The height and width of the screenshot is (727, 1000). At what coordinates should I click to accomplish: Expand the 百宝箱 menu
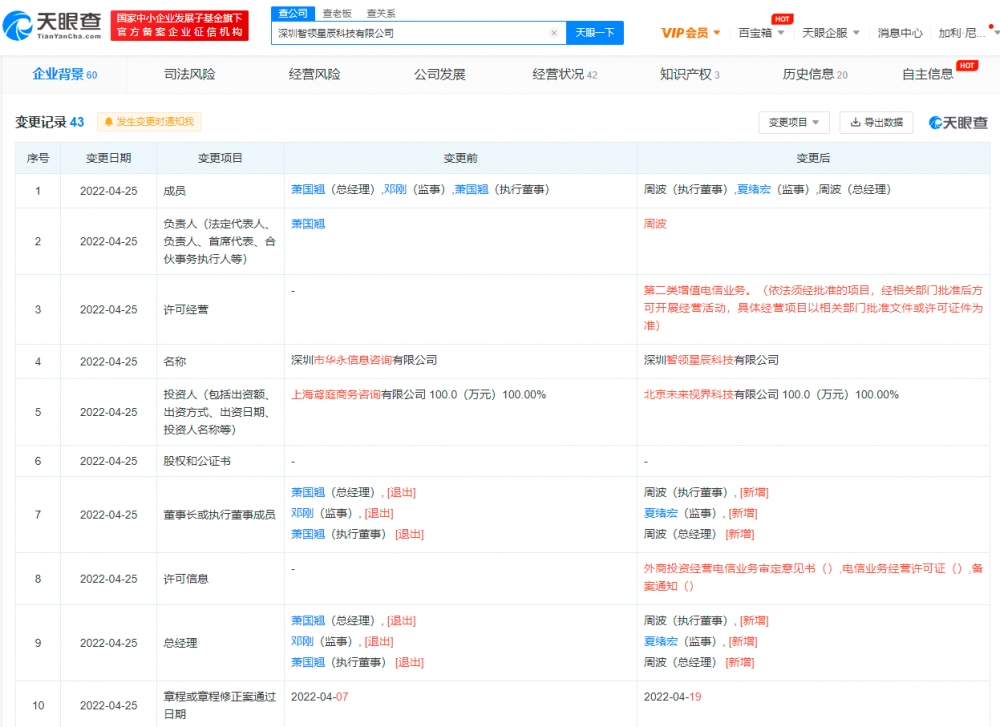[x=761, y=33]
